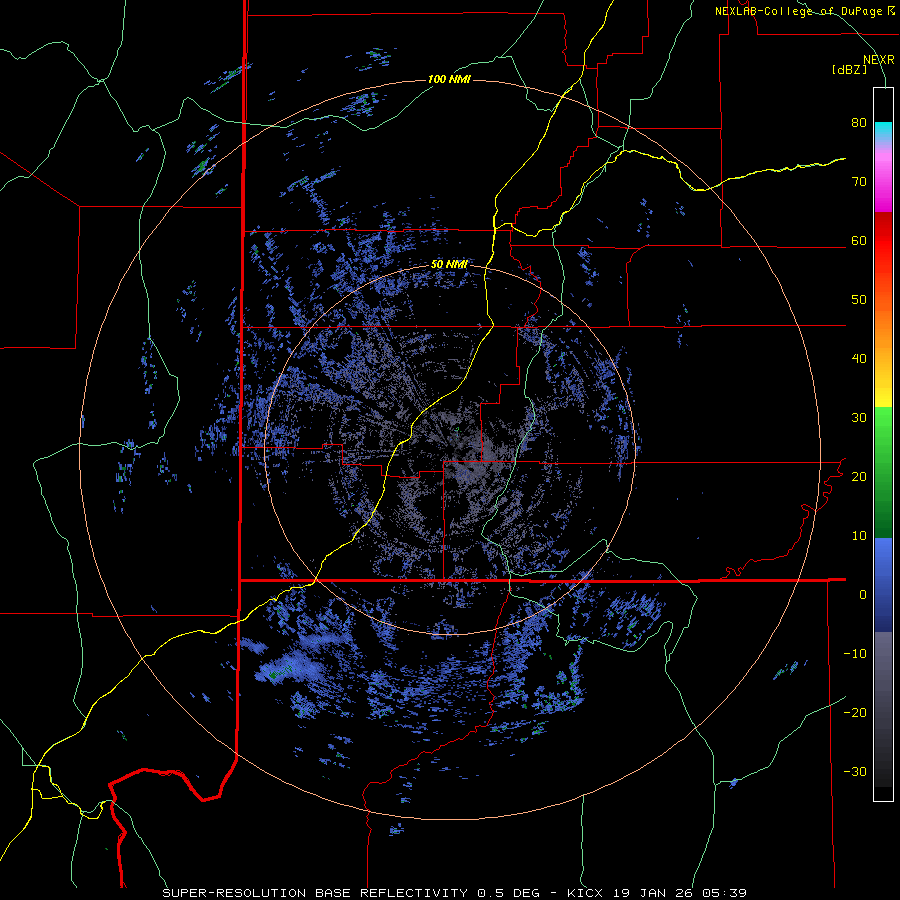Click the 100 NMI range ring label
The width and height of the screenshot is (900, 900).
[x=449, y=79]
